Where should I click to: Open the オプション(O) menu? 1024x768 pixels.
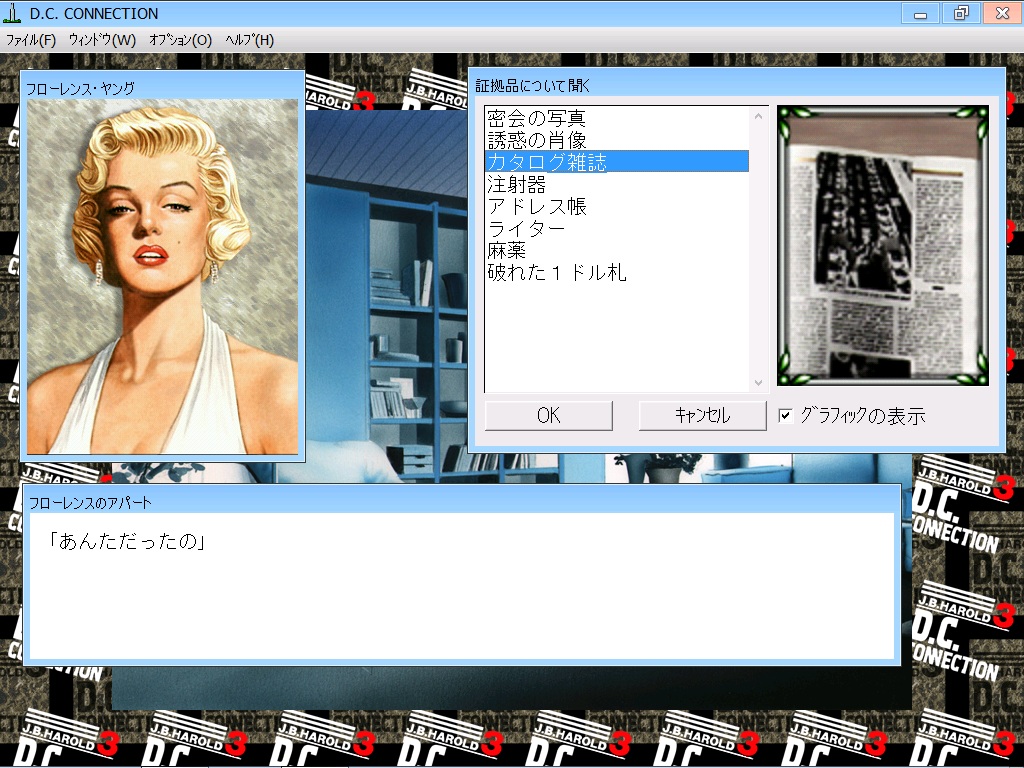[x=180, y=40]
